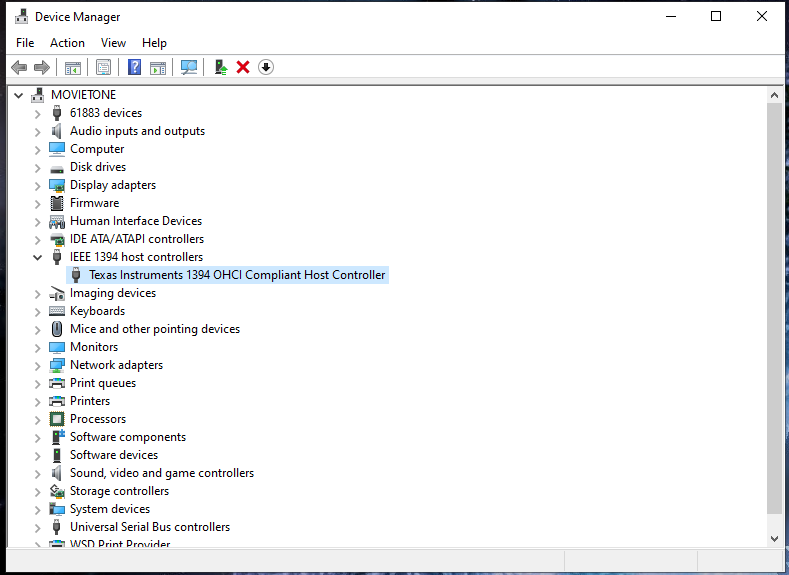789x575 pixels.
Task: Click the red X Uninstall device icon
Action: (243, 67)
